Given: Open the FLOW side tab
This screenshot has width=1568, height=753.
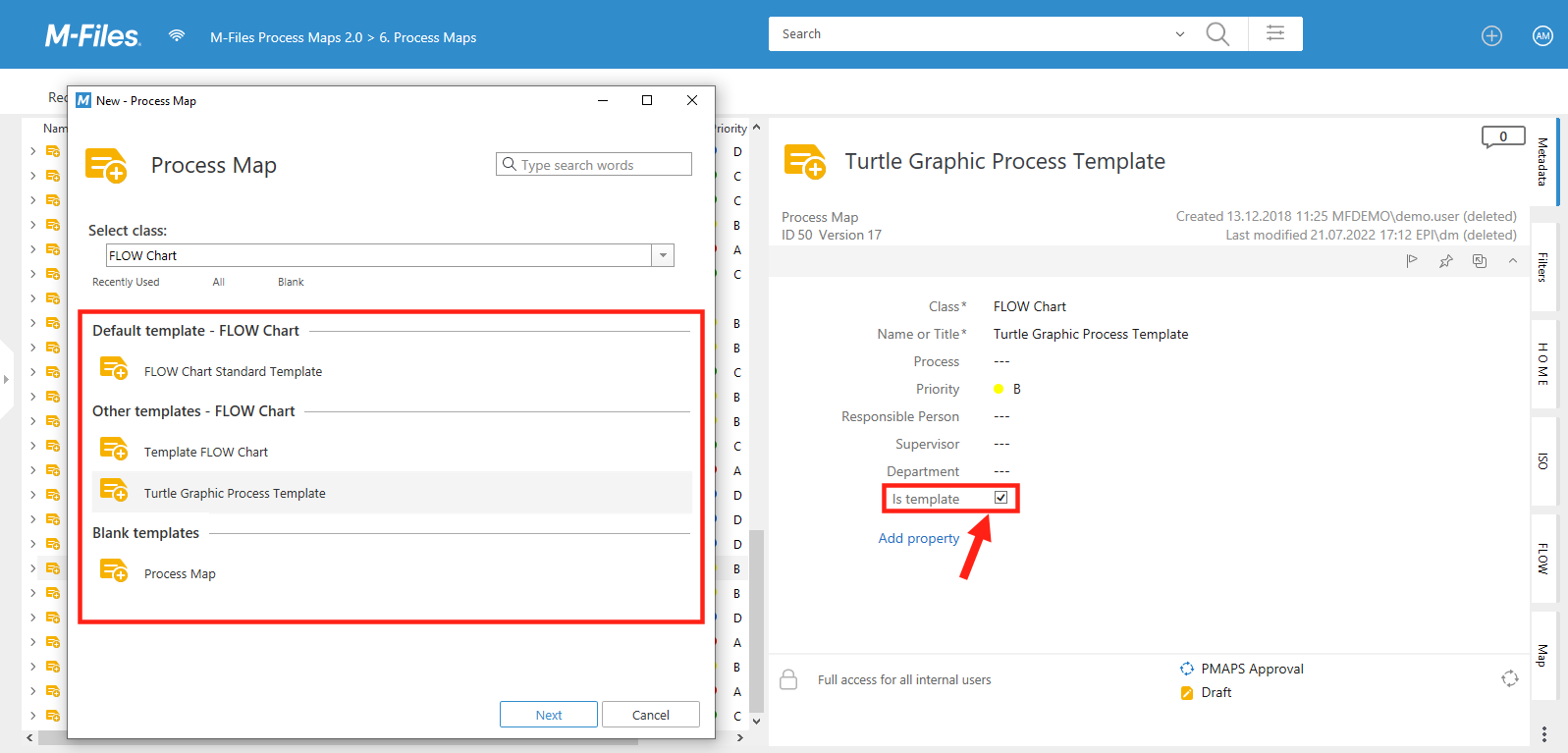Looking at the screenshot, I should point(1542,558).
